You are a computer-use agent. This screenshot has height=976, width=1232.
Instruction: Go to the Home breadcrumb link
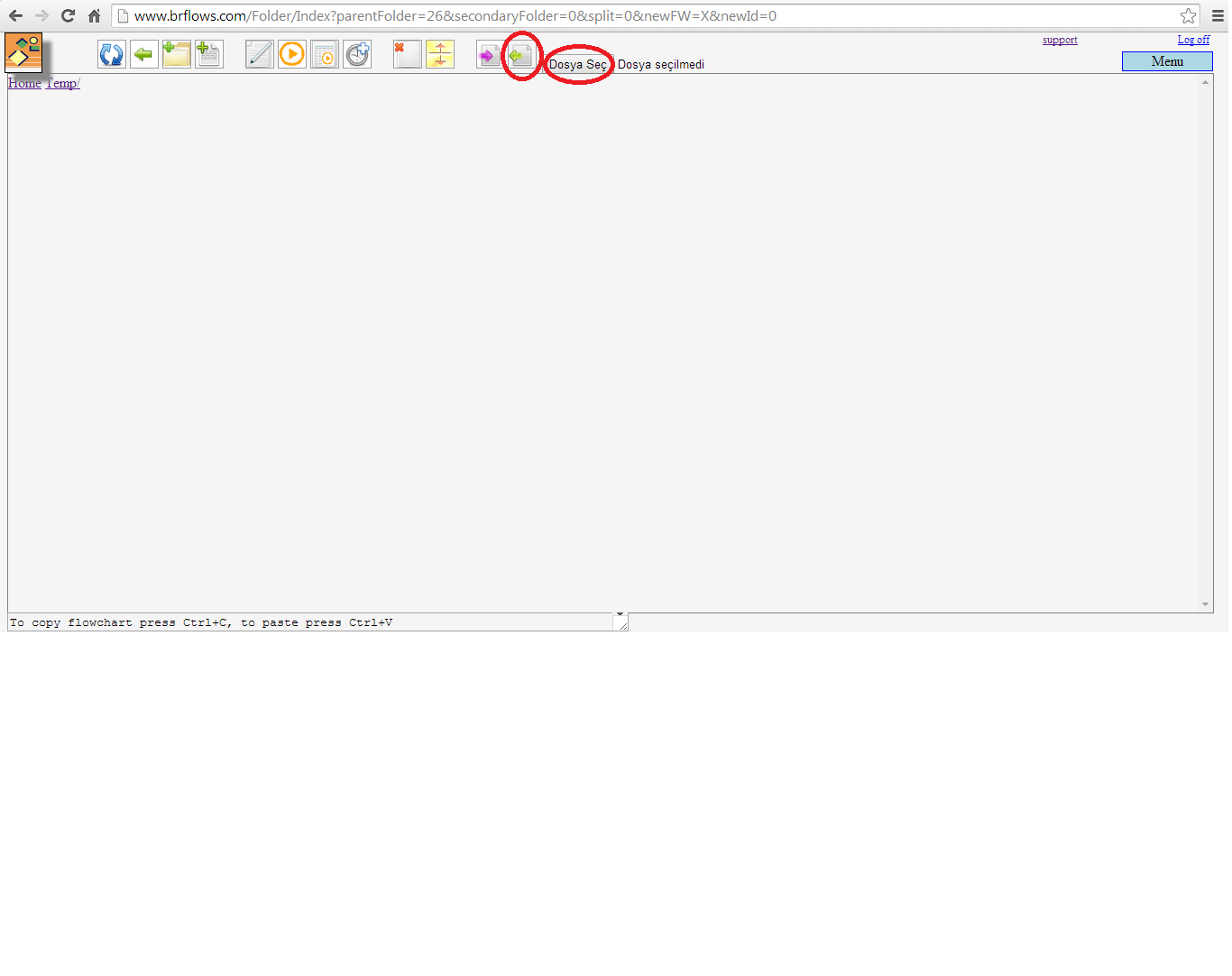[24, 83]
